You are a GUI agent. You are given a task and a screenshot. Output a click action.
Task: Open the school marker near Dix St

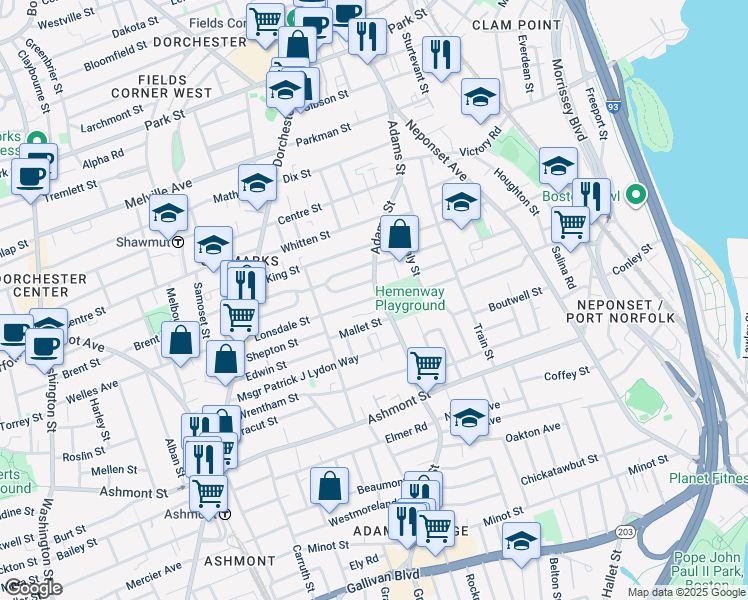[257, 186]
